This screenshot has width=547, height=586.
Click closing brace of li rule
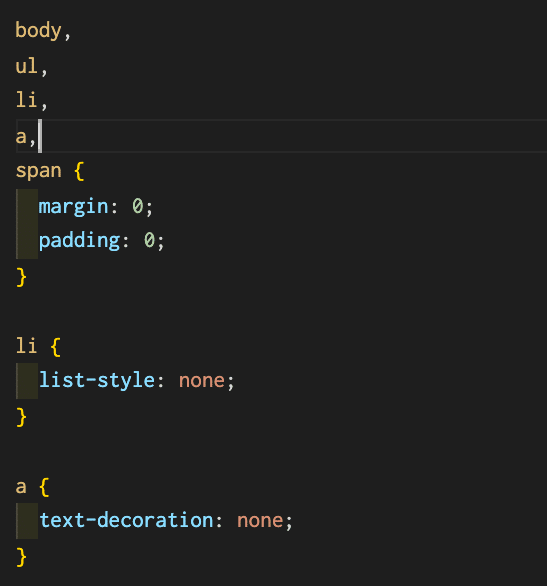coord(21,417)
